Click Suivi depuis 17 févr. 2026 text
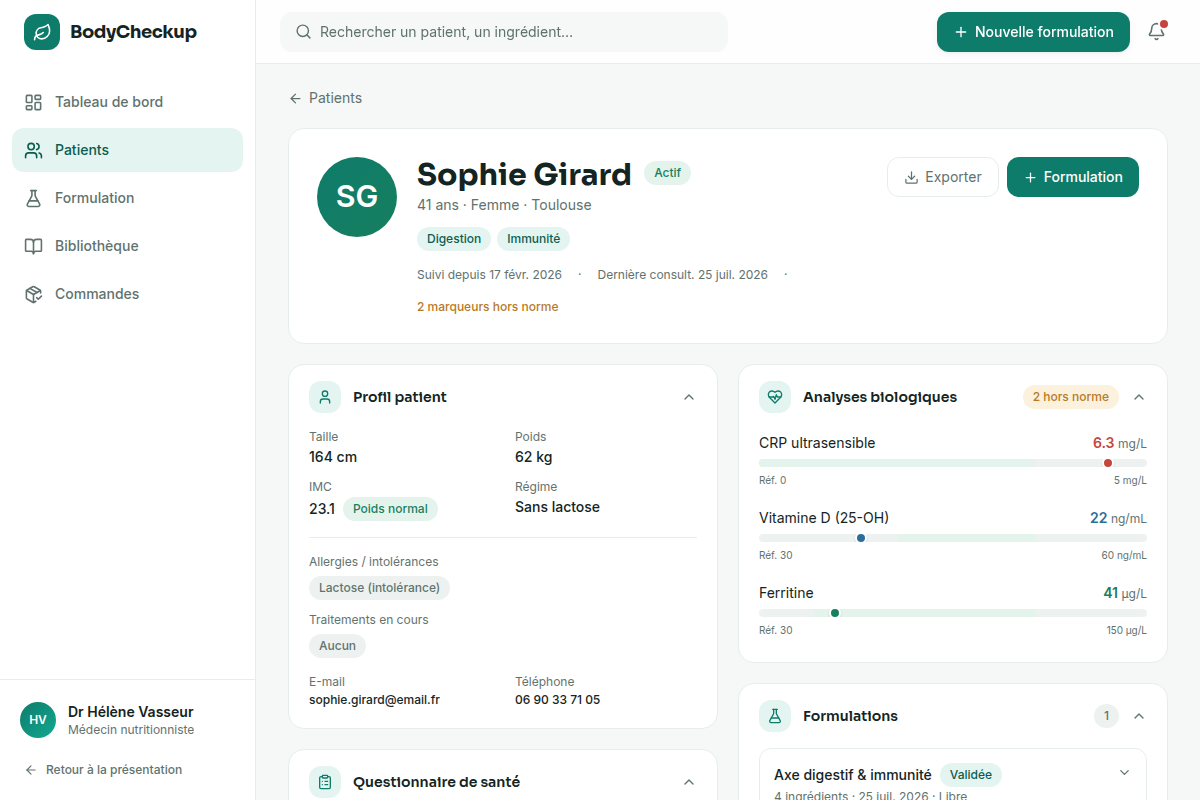1200x800 pixels. [x=489, y=275]
